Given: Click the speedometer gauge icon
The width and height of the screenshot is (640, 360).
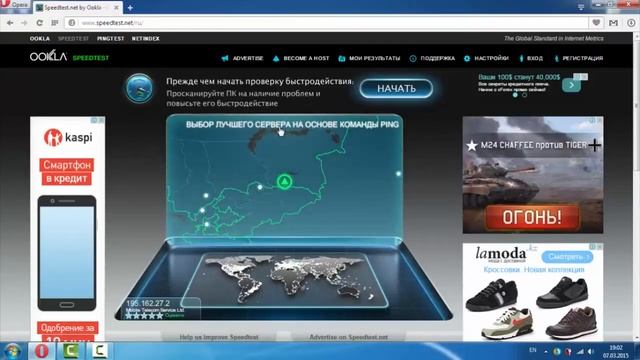Looking at the screenshot, I should [139, 88].
